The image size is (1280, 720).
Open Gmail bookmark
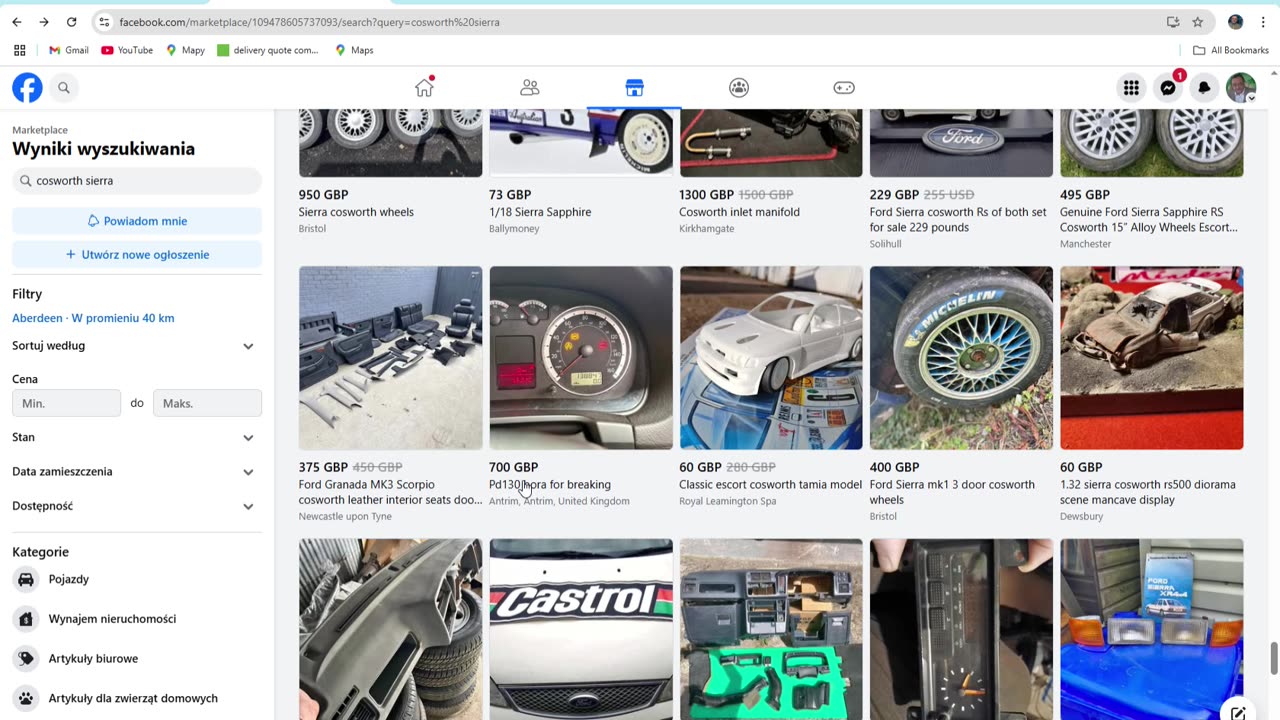tap(69, 50)
